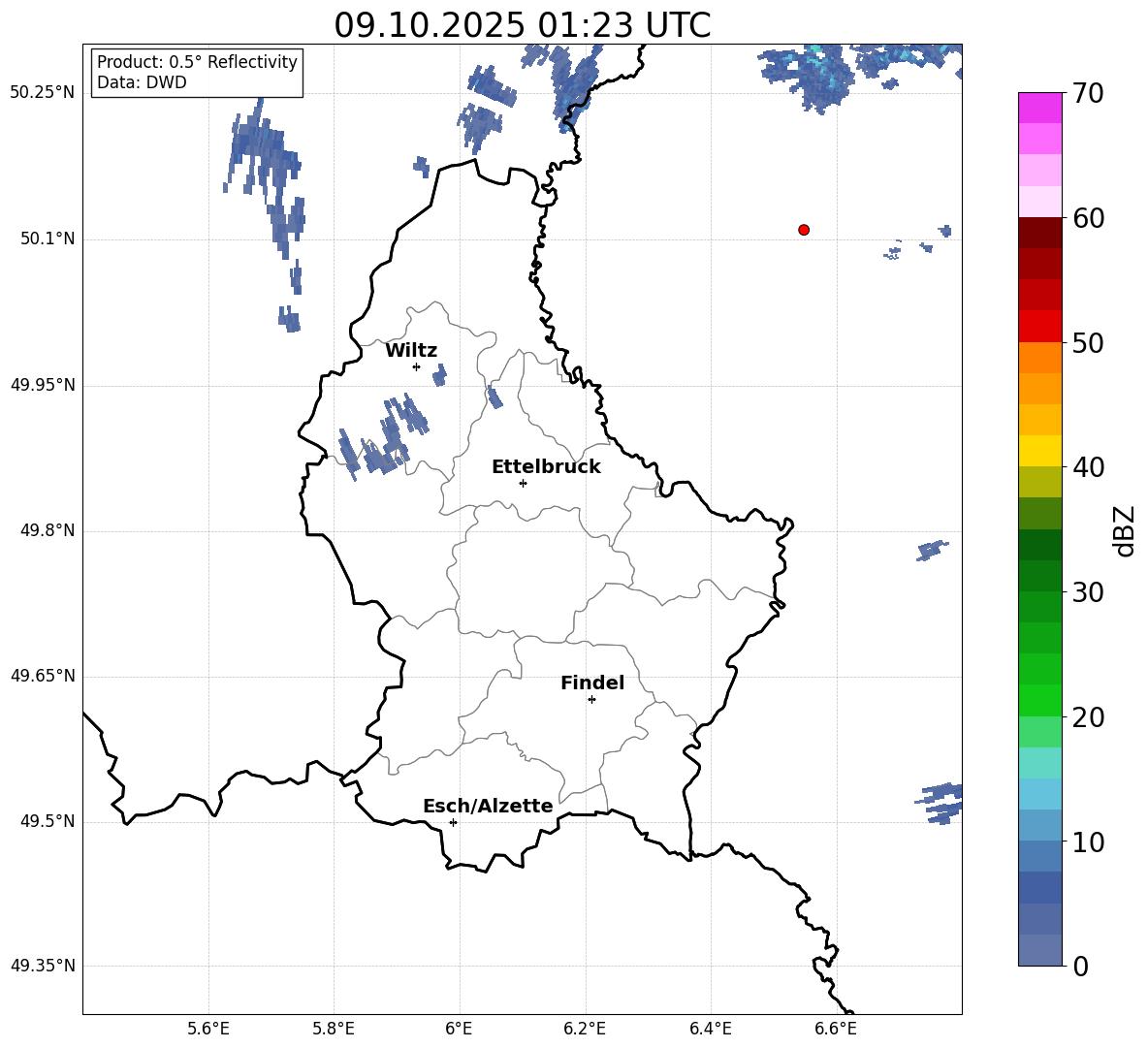Click the 60 colorbar tick label
This screenshot has width=1148, height=1048.
1088,218
